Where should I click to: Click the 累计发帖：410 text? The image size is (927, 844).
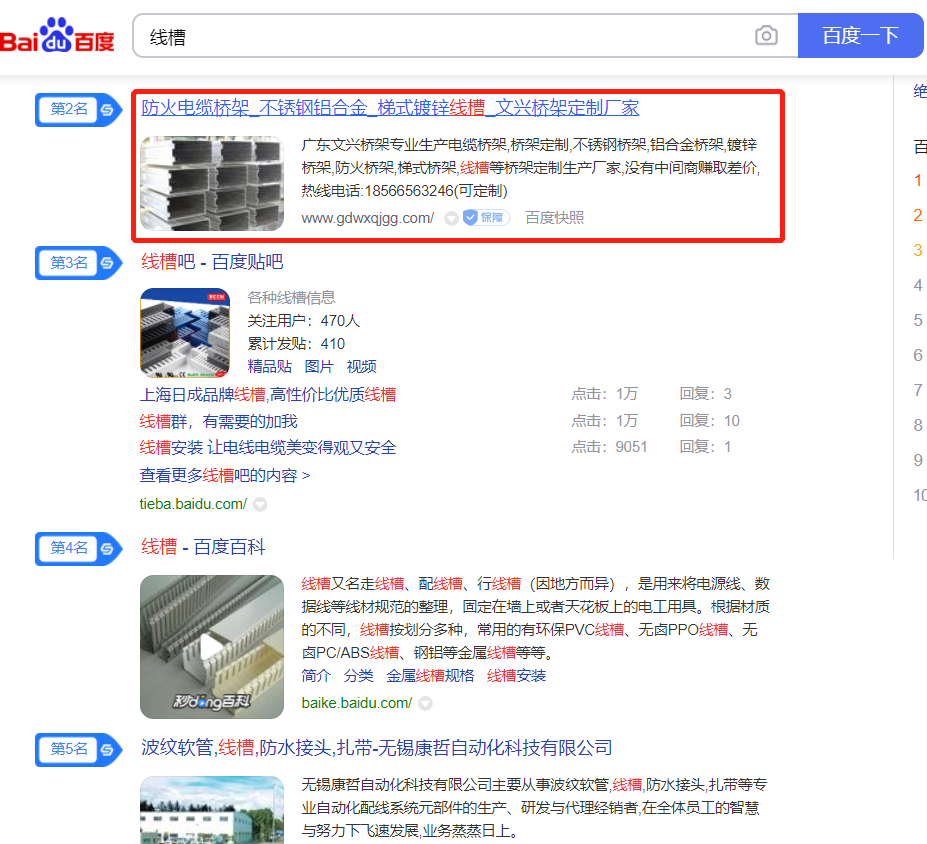[296, 343]
